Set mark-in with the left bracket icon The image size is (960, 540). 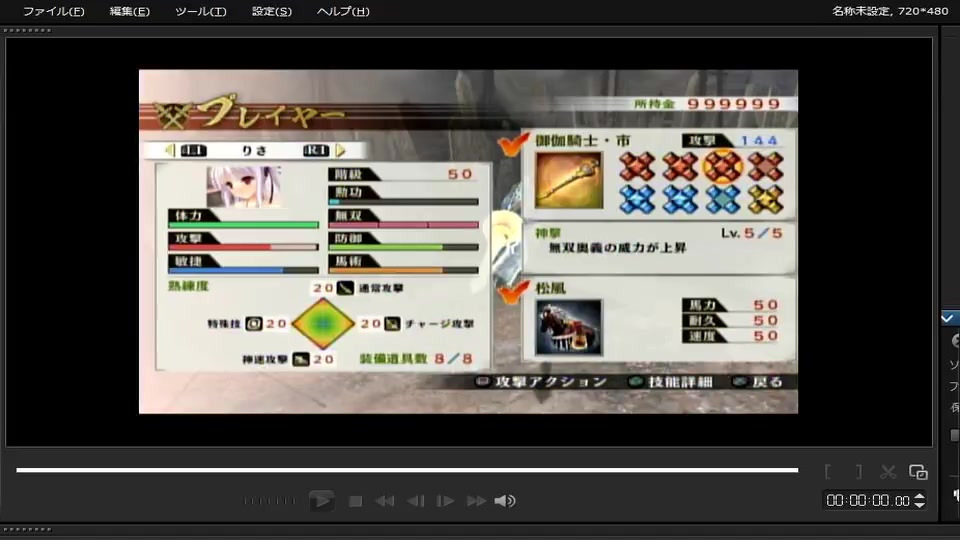coord(828,471)
